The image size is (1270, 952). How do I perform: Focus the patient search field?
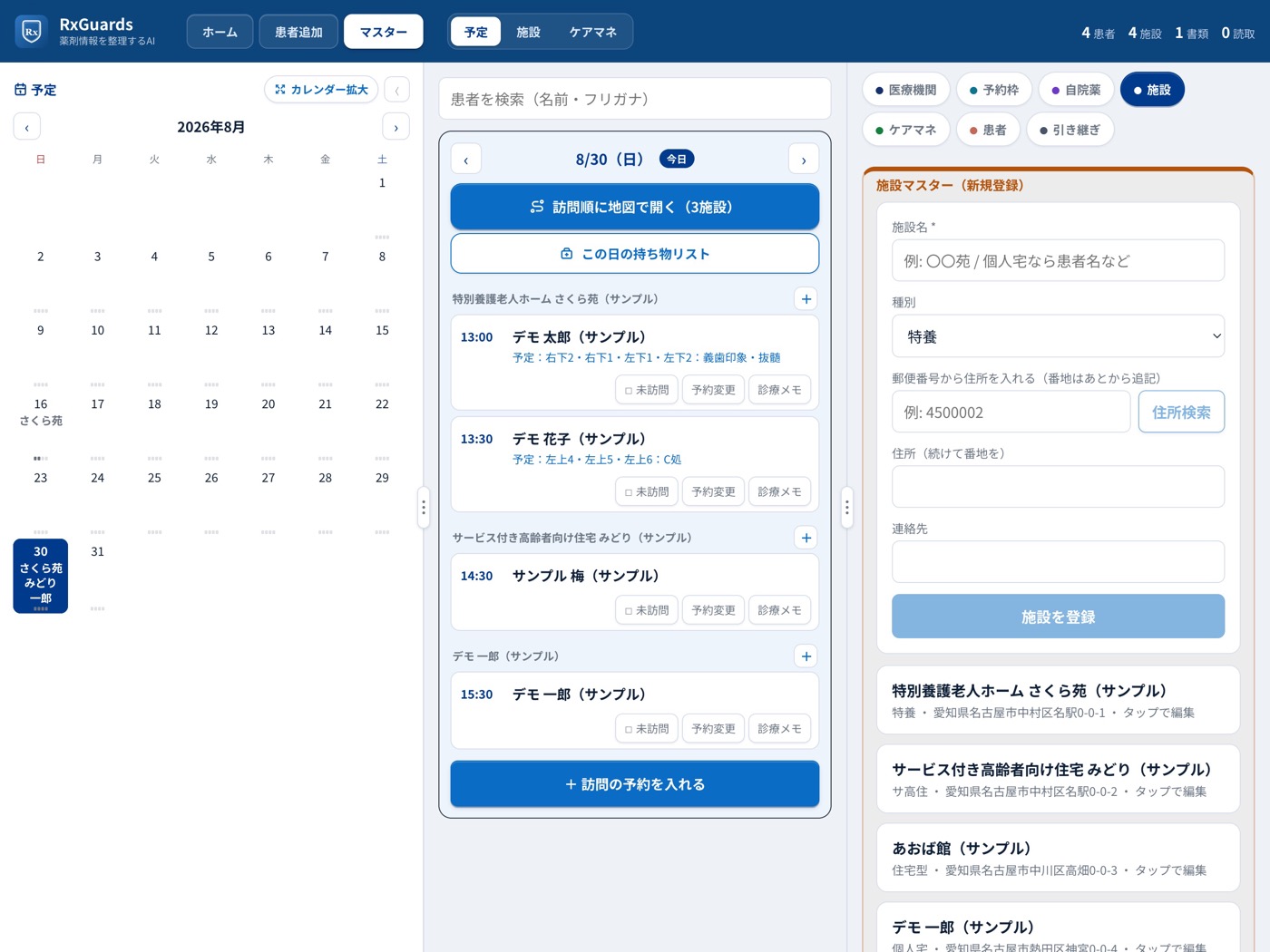click(x=635, y=99)
